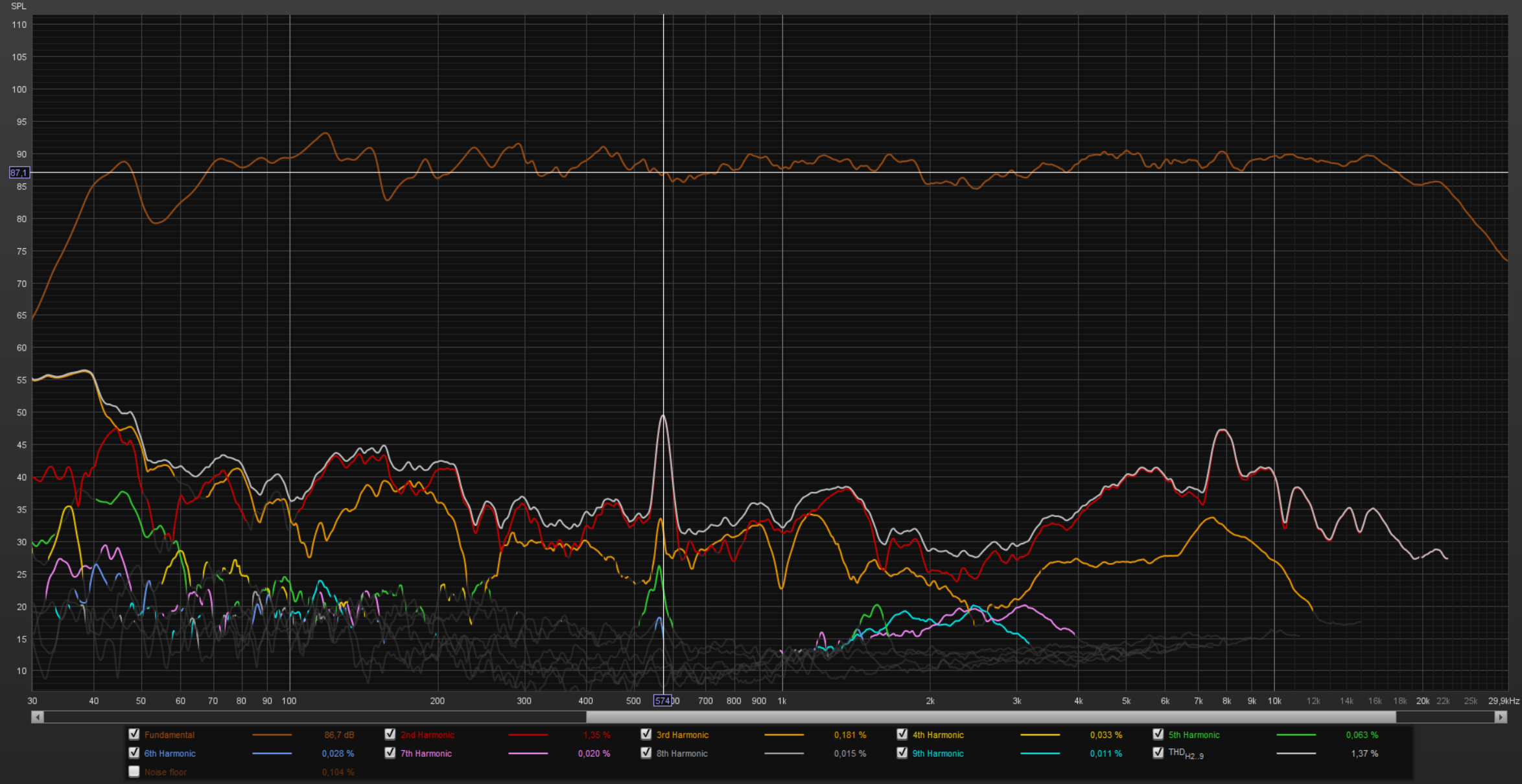The width and height of the screenshot is (1522, 784).
Task: Click the Fundamental orange line swatch
Action: click(x=272, y=735)
